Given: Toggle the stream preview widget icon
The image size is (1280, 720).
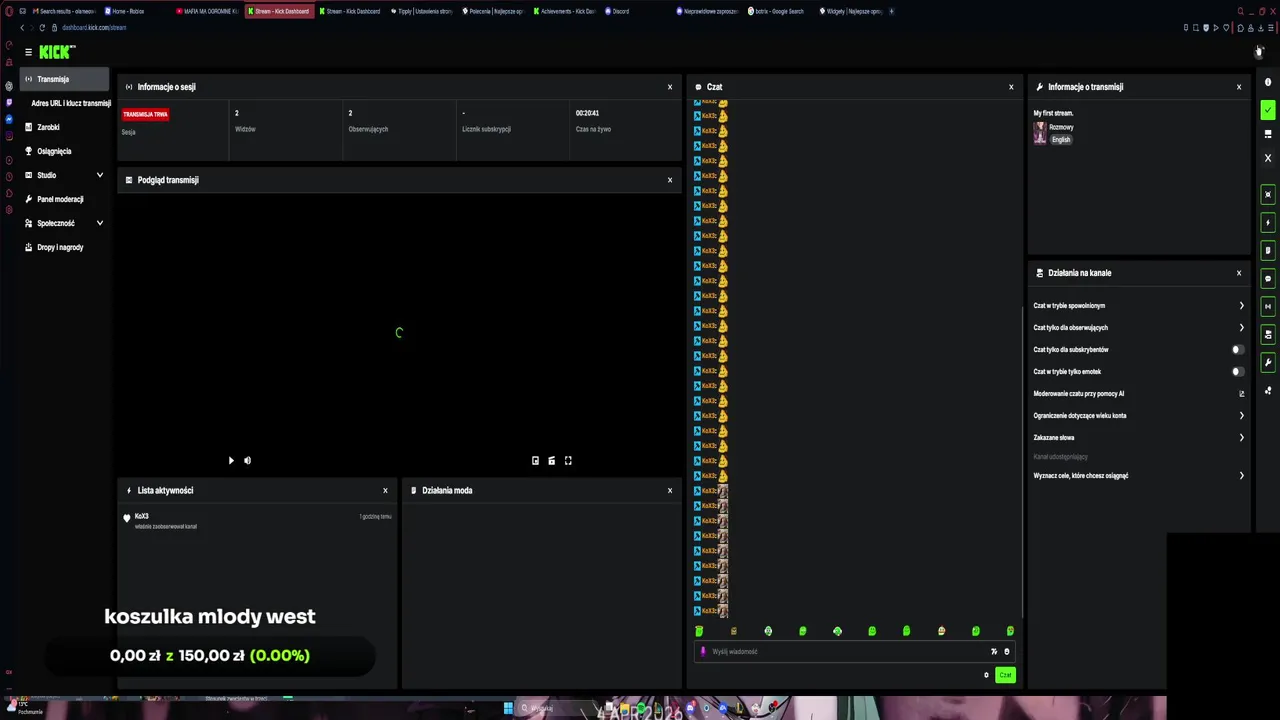Looking at the screenshot, I should [x=1268, y=195].
